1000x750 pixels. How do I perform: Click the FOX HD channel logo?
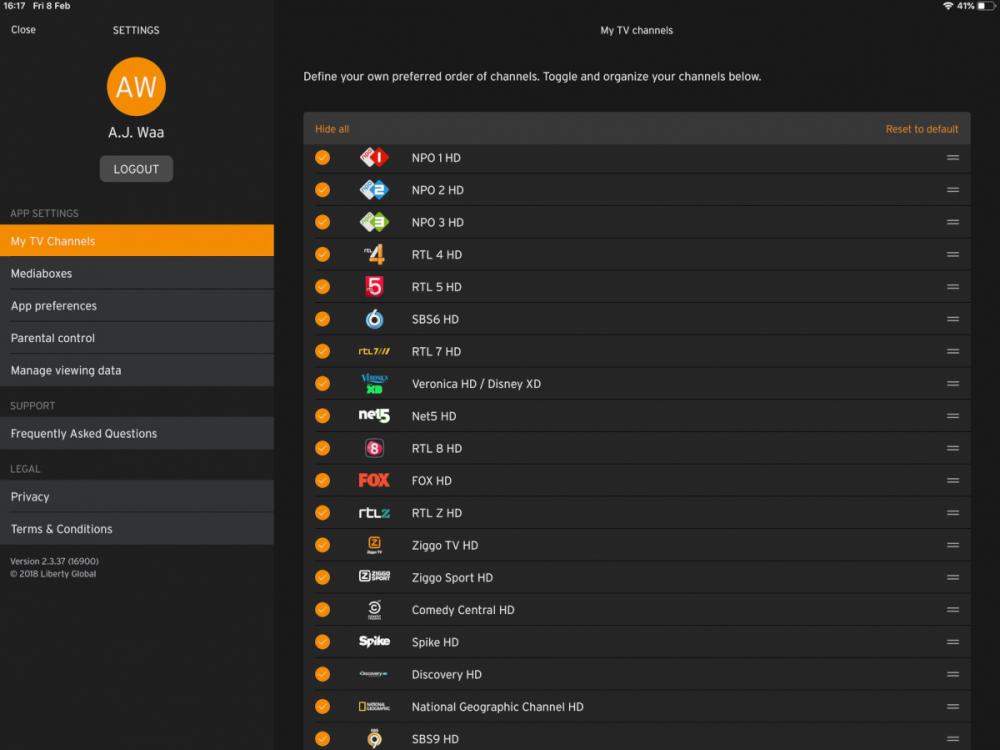(x=374, y=480)
